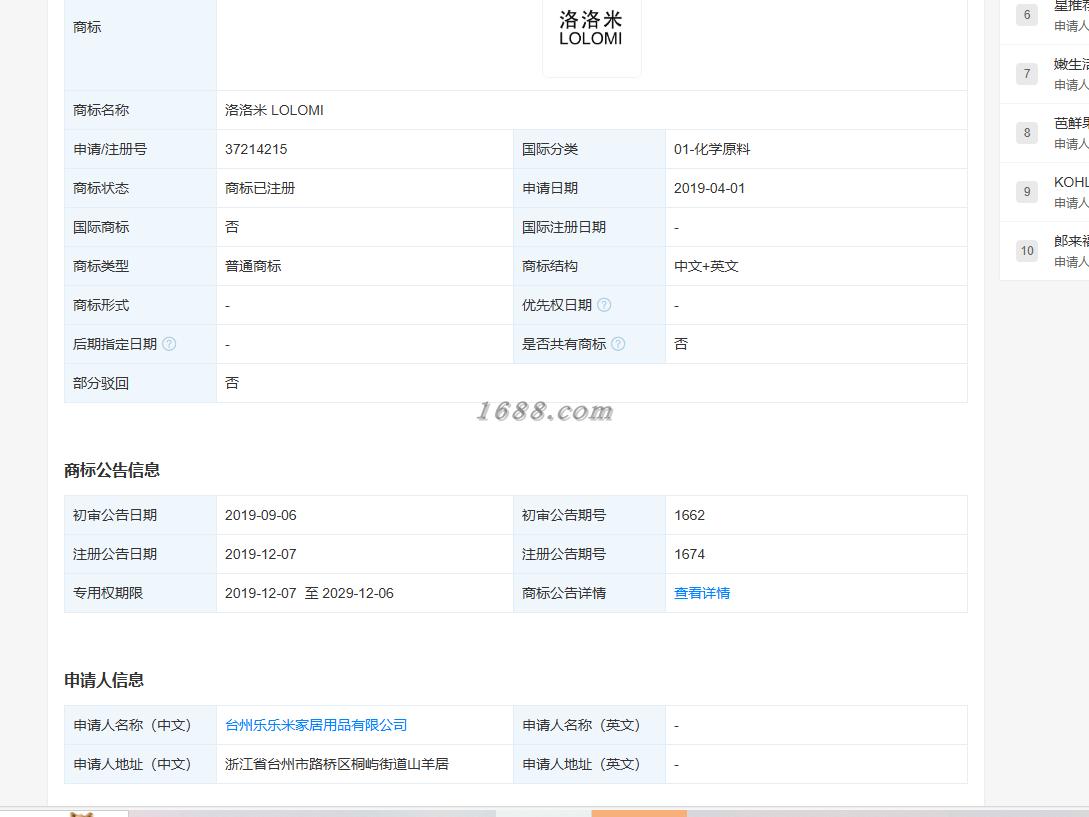Click the help icon next to 后期指定日期
Viewport: 1089px width, 817px height.
pos(169,344)
